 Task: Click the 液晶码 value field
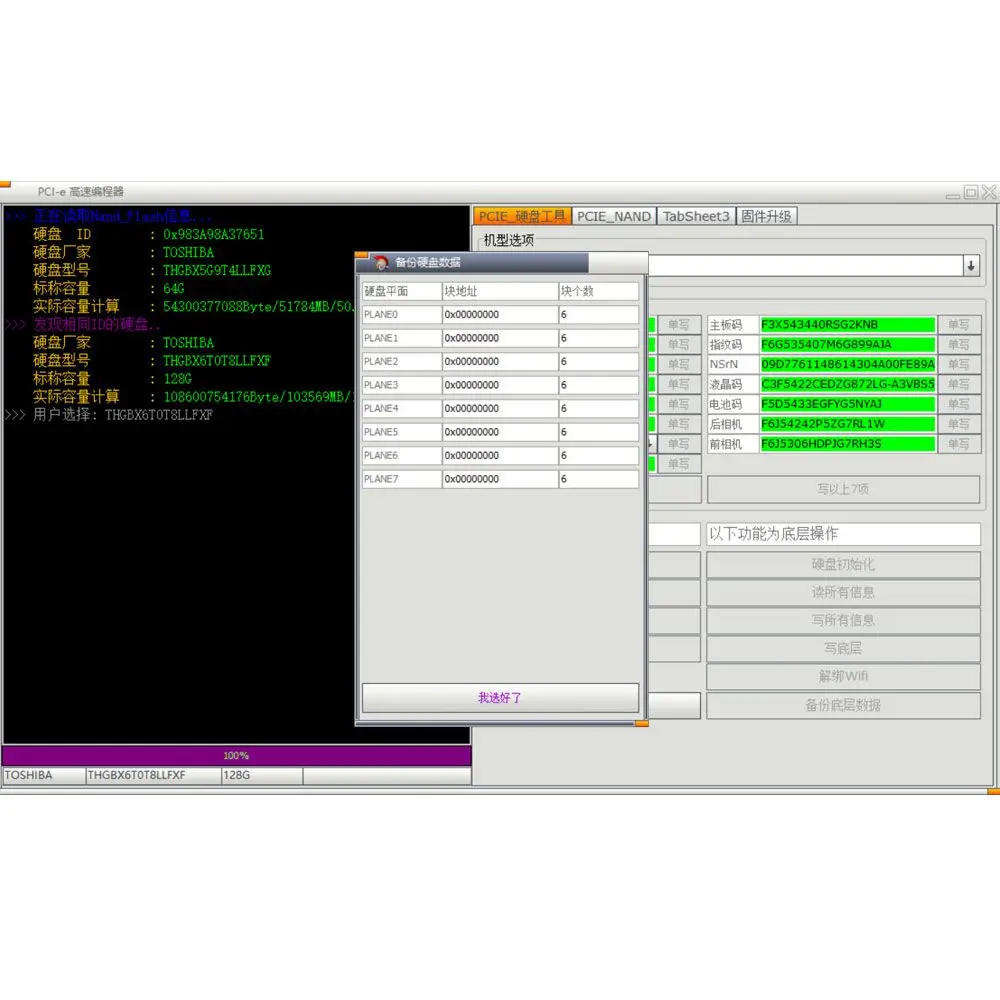pyautogui.click(x=848, y=385)
